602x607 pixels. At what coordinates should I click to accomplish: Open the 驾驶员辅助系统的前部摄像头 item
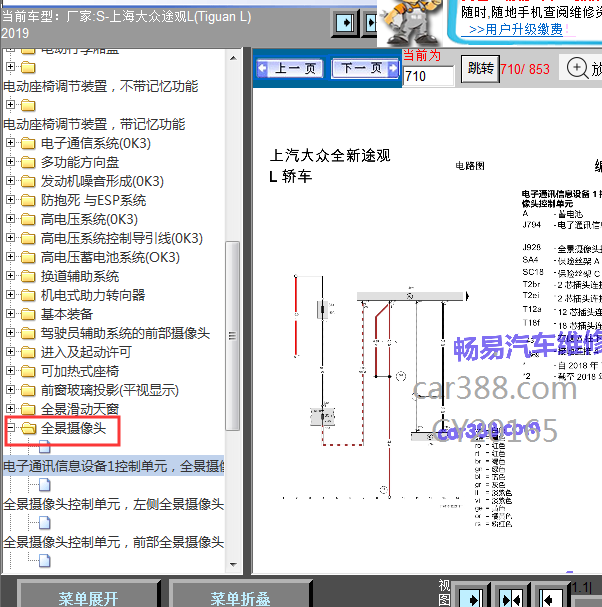[x=125, y=333]
